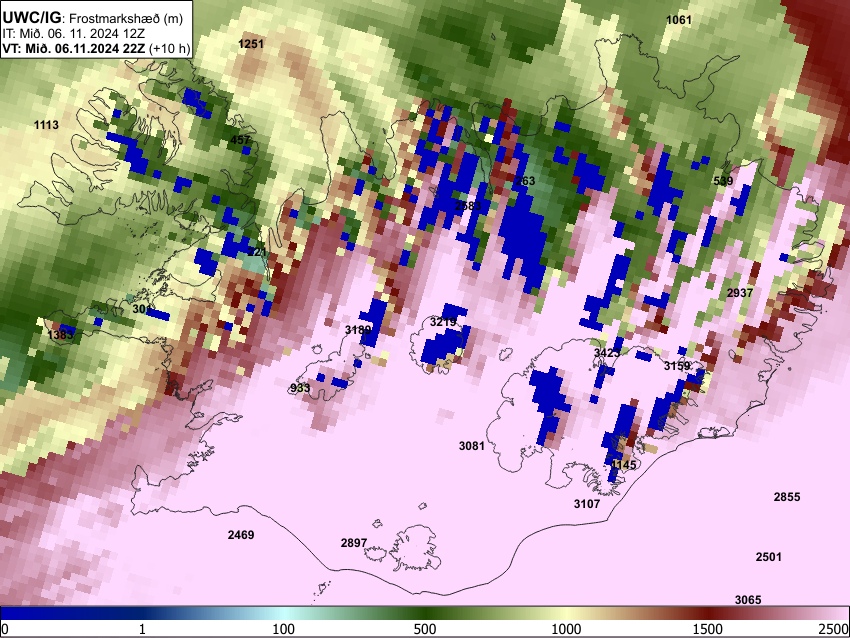Click the map value 3189

358,330
